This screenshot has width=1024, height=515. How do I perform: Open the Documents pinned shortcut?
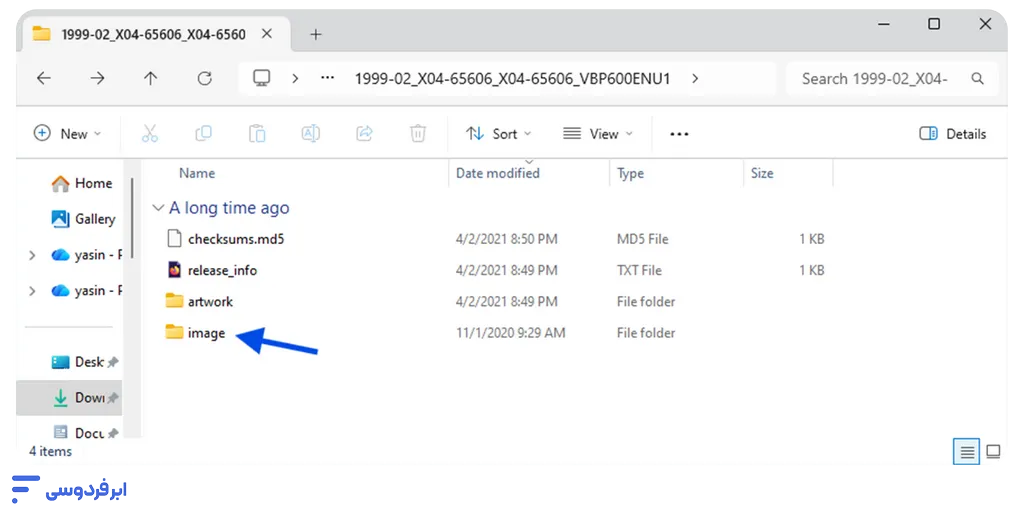click(x=84, y=433)
